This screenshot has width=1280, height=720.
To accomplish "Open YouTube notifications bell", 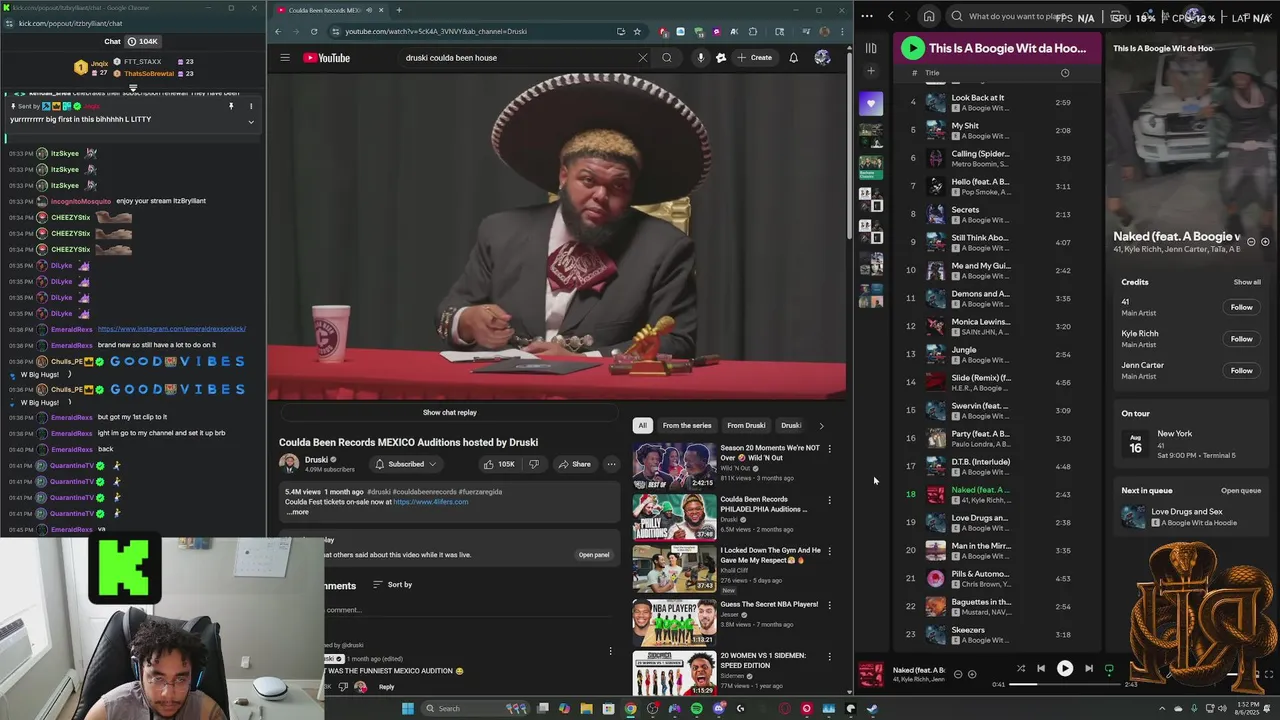I will 793,58.
